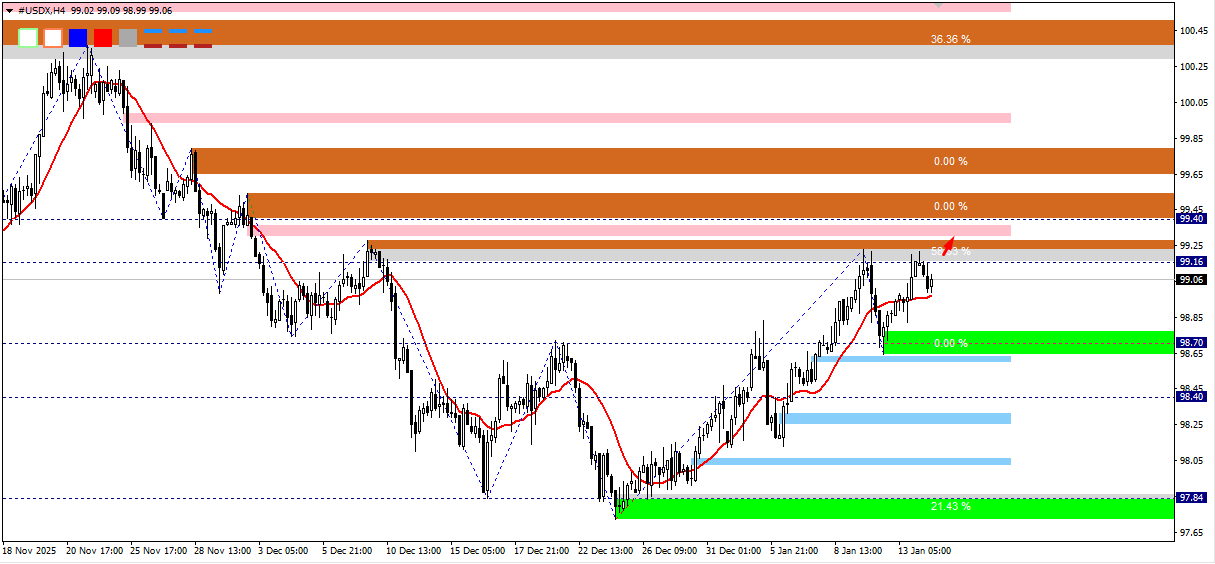Click the rightmost dark red dash button
This screenshot has height=564, width=1215.
pos(203,44)
